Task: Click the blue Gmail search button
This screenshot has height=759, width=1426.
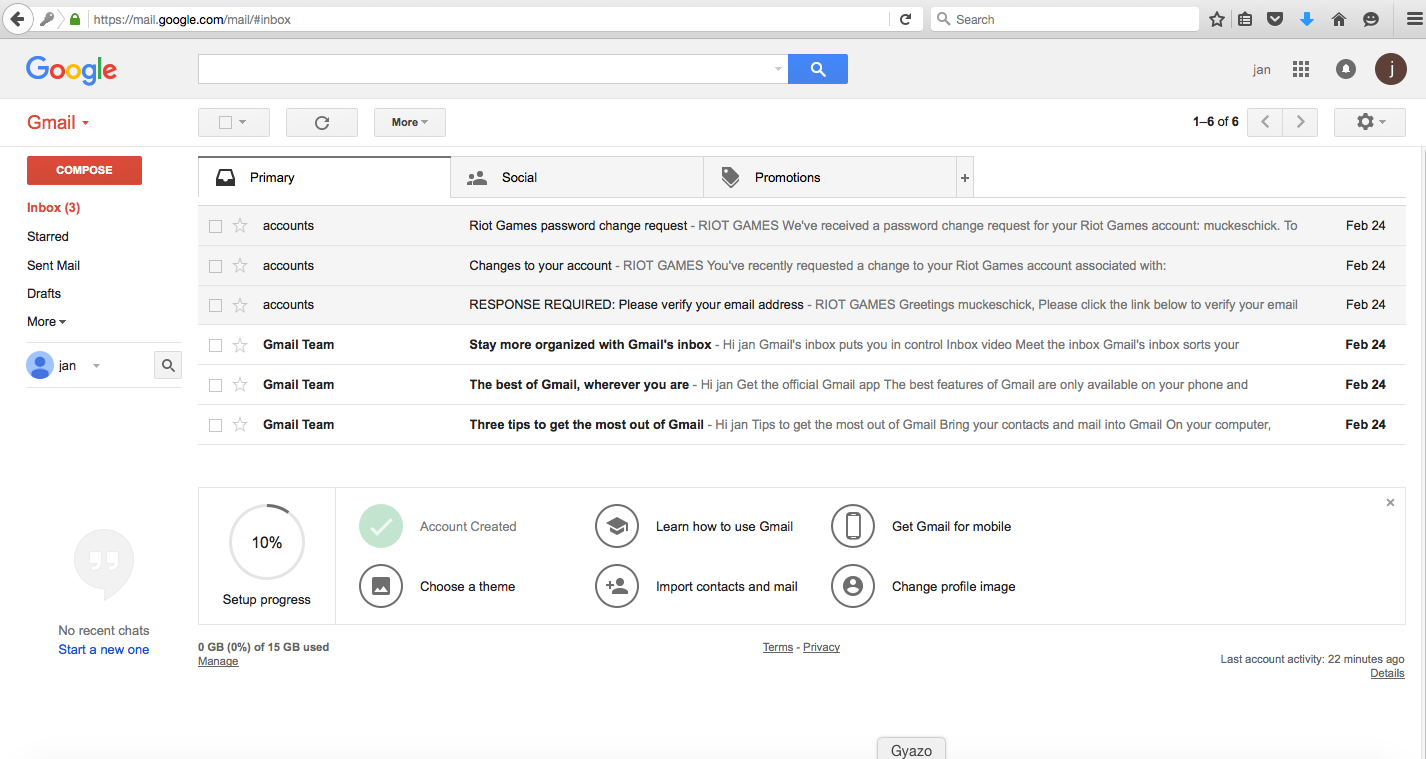Action: (x=818, y=69)
